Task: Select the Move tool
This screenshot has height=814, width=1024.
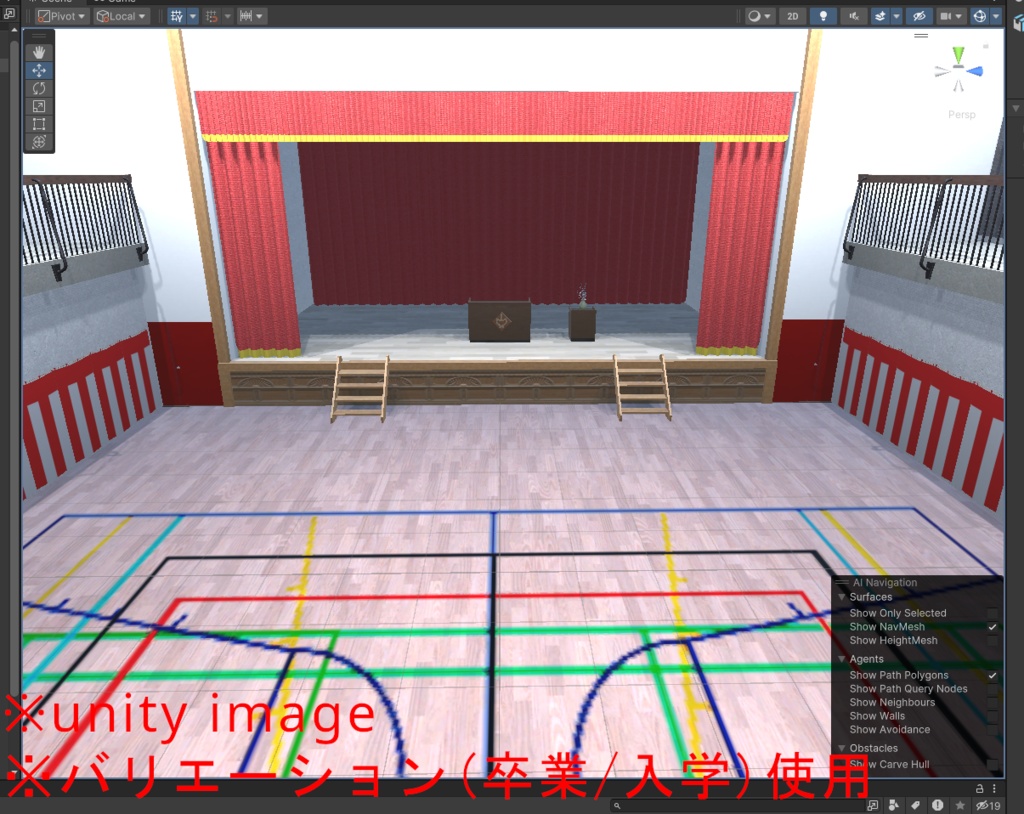Action: 38,69
